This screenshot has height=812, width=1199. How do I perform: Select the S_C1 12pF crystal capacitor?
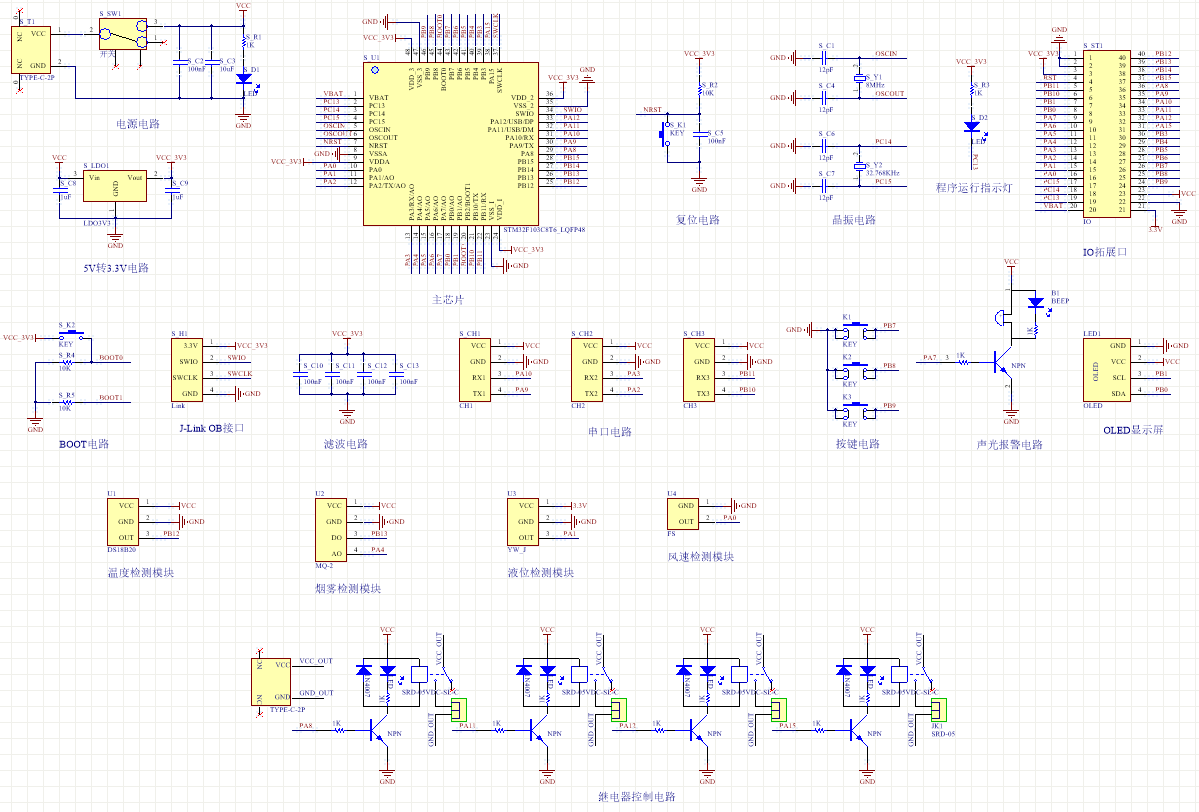point(825,57)
